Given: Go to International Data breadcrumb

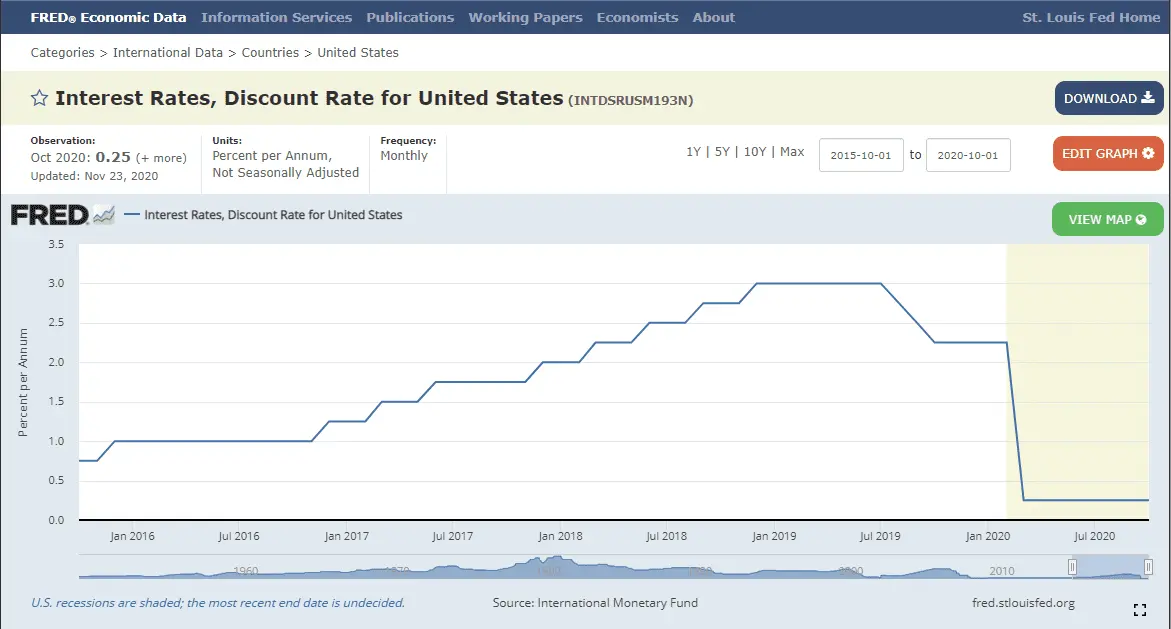Looking at the screenshot, I should 168,52.
